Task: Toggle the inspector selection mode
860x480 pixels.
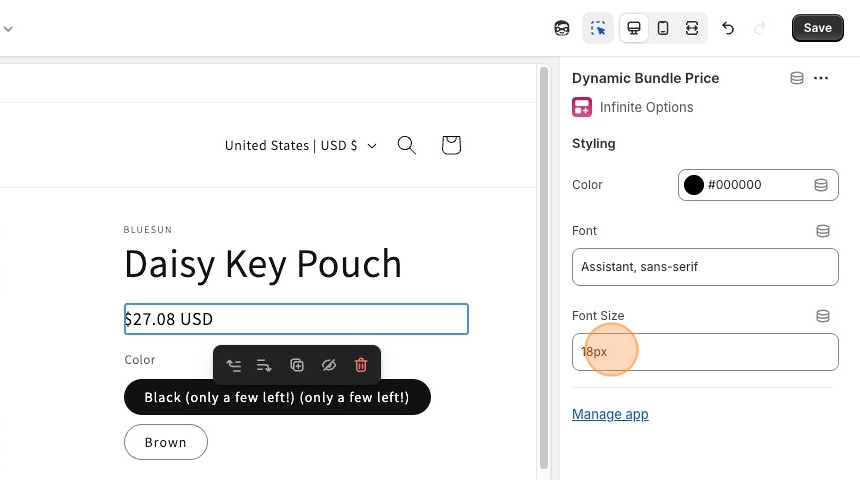Action: click(x=598, y=28)
